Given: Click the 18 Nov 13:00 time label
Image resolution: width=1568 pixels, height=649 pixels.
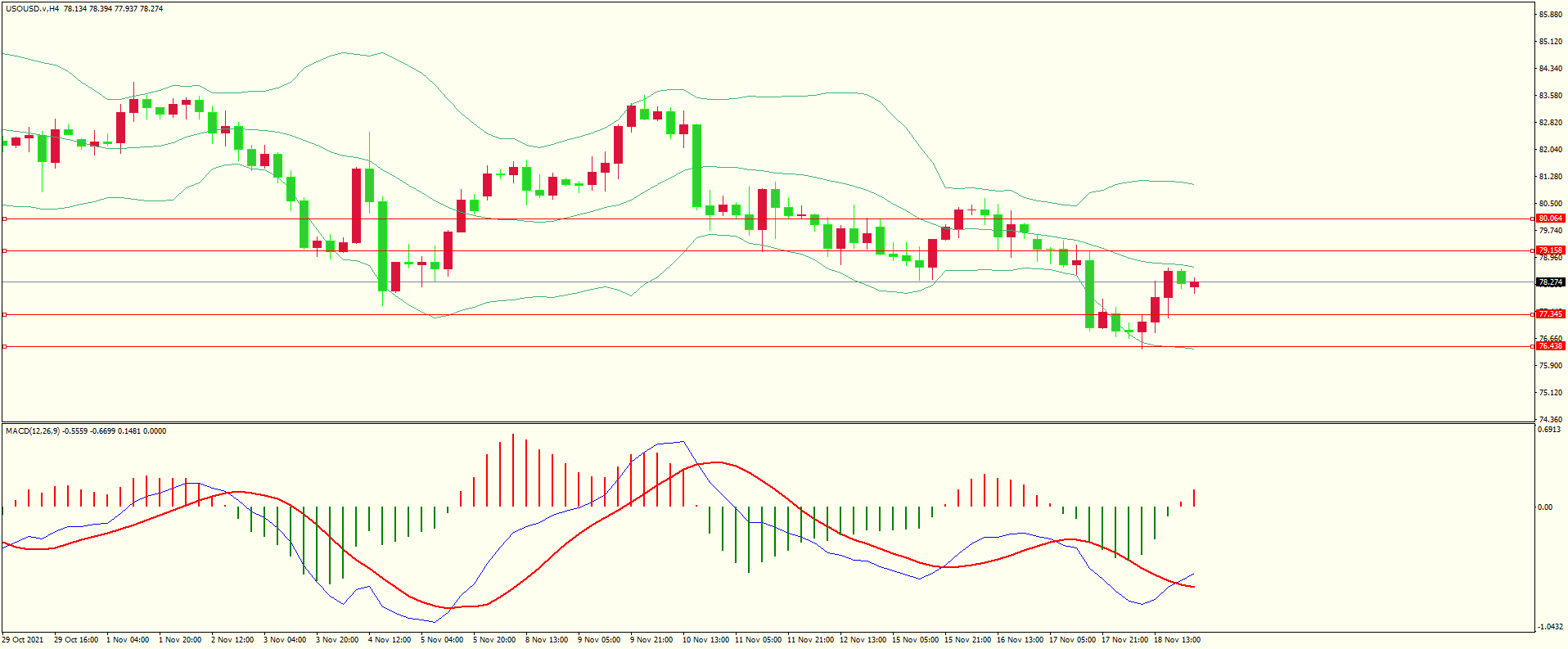Looking at the screenshot, I should click(1177, 640).
